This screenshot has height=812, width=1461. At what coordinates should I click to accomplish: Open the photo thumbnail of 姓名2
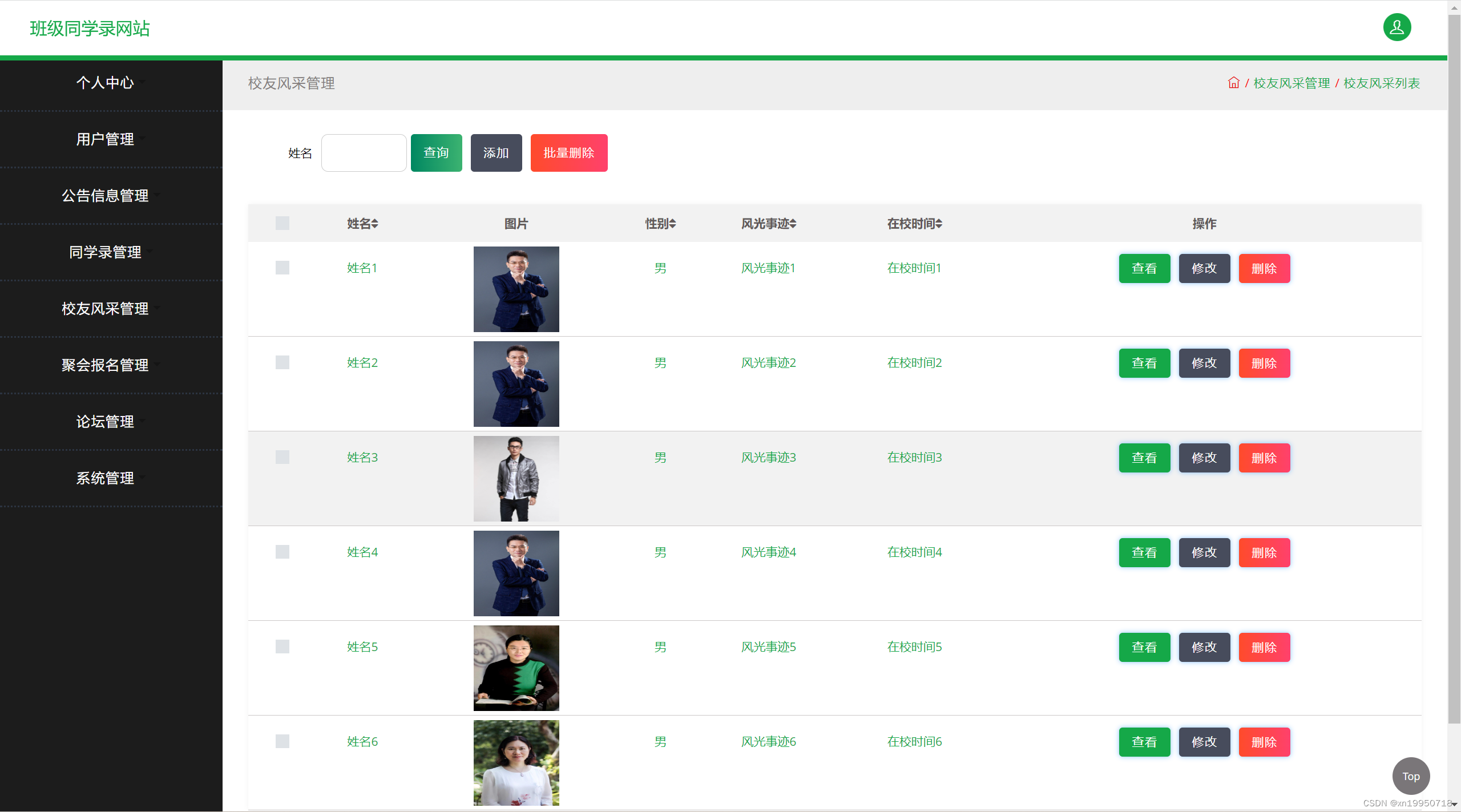coord(516,384)
